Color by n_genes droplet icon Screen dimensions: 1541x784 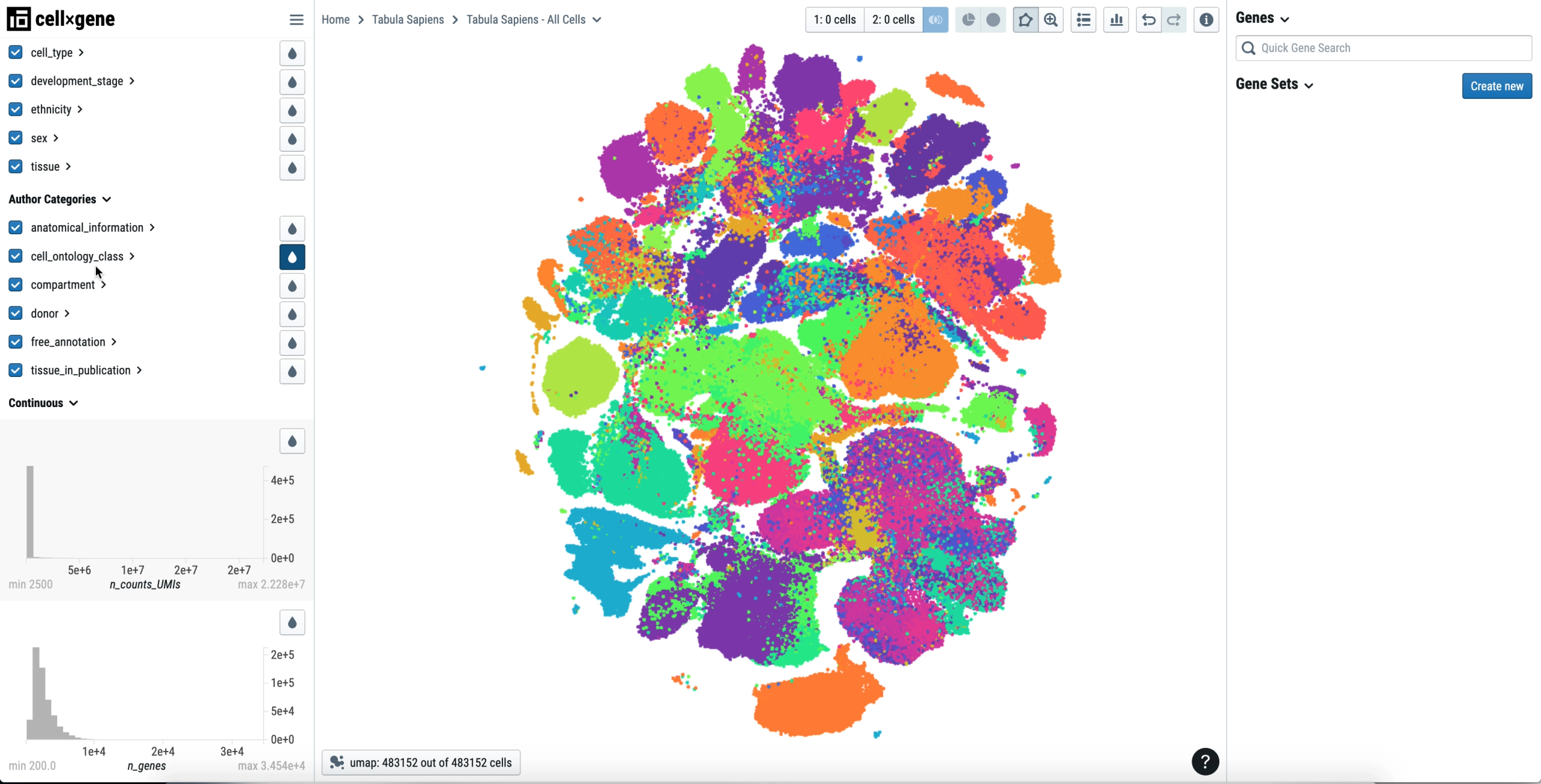click(x=292, y=623)
